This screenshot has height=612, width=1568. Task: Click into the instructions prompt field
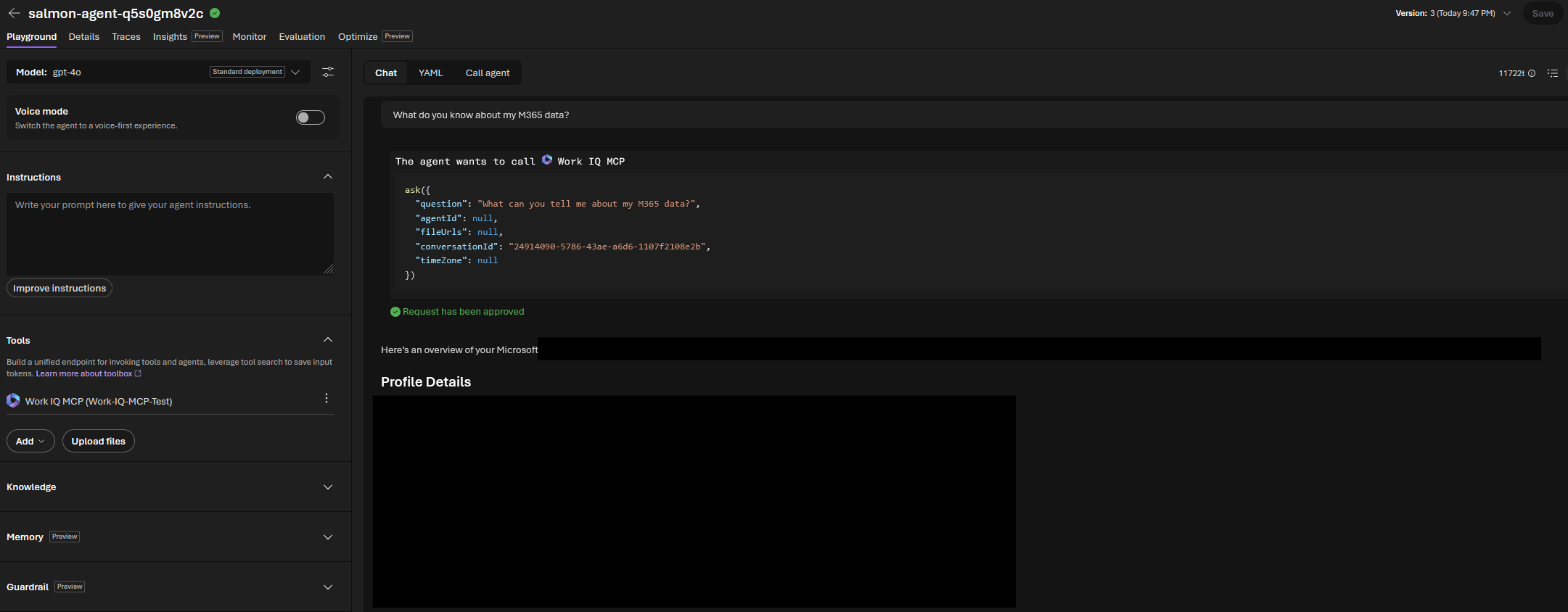(170, 233)
